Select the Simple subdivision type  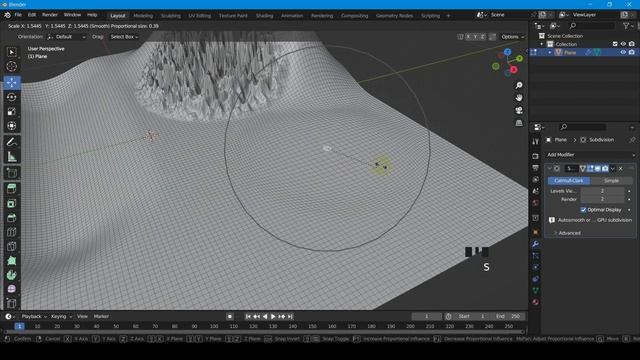tap(611, 180)
